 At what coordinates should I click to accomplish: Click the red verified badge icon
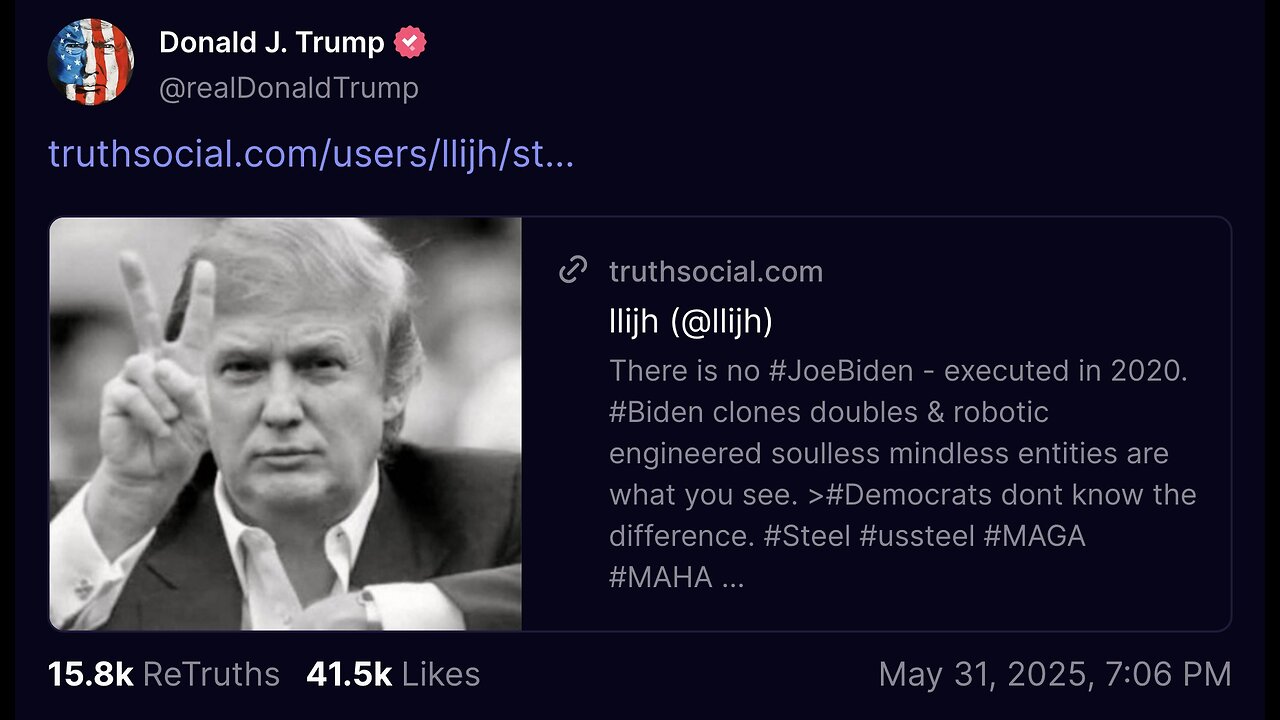point(410,43)
